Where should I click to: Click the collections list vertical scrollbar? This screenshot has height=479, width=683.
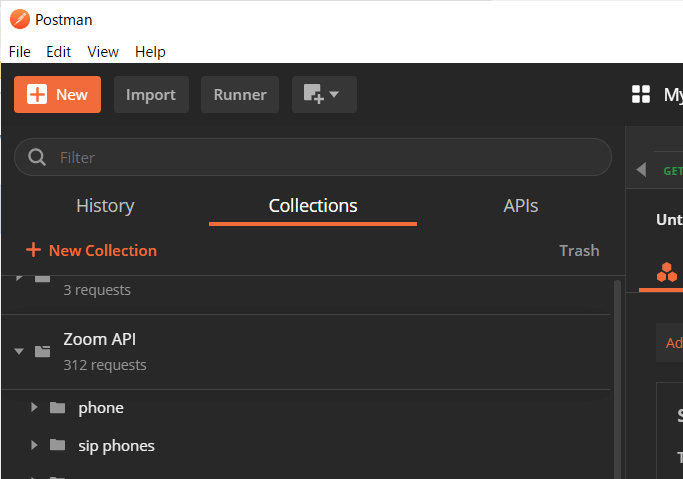(x=617, y=379)
